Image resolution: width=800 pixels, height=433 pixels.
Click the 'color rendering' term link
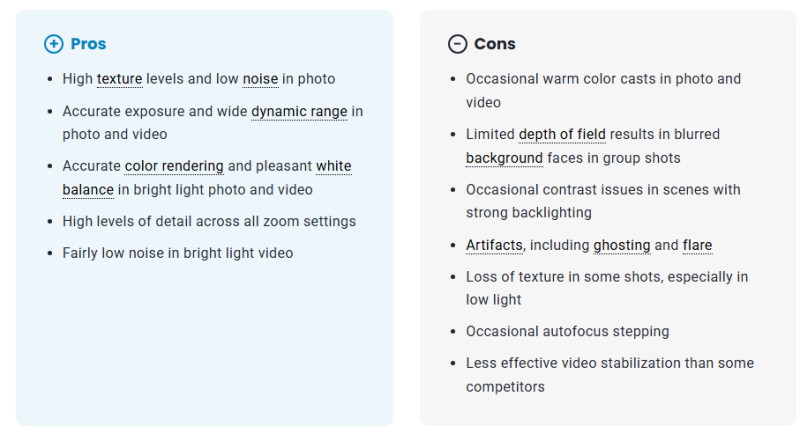(x=174, y=166)
